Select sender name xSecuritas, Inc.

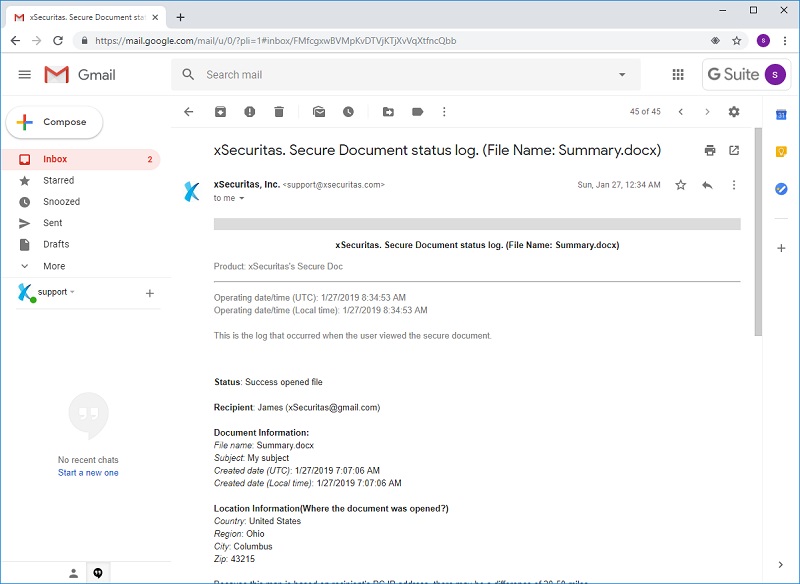247,185
